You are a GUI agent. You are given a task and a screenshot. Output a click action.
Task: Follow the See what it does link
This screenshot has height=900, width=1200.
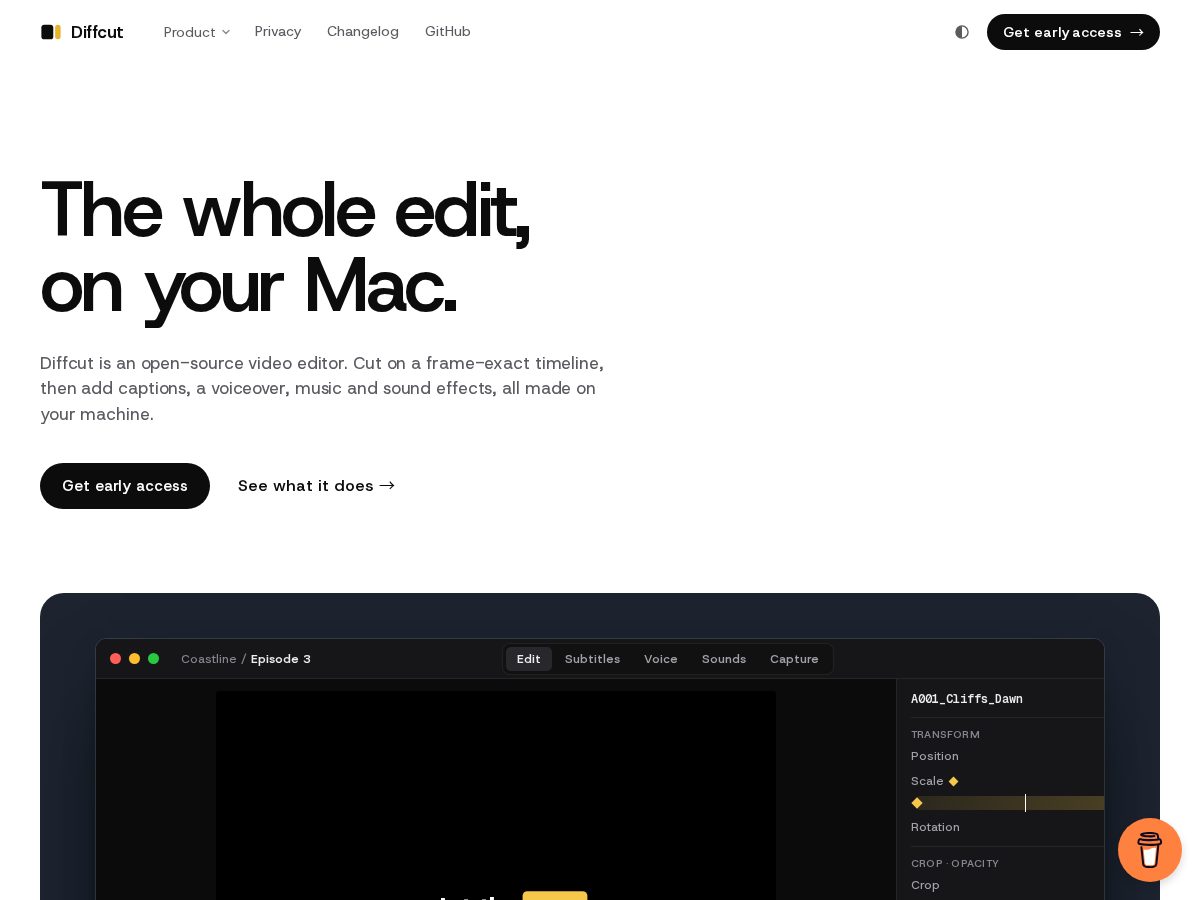tap(316, 486)
